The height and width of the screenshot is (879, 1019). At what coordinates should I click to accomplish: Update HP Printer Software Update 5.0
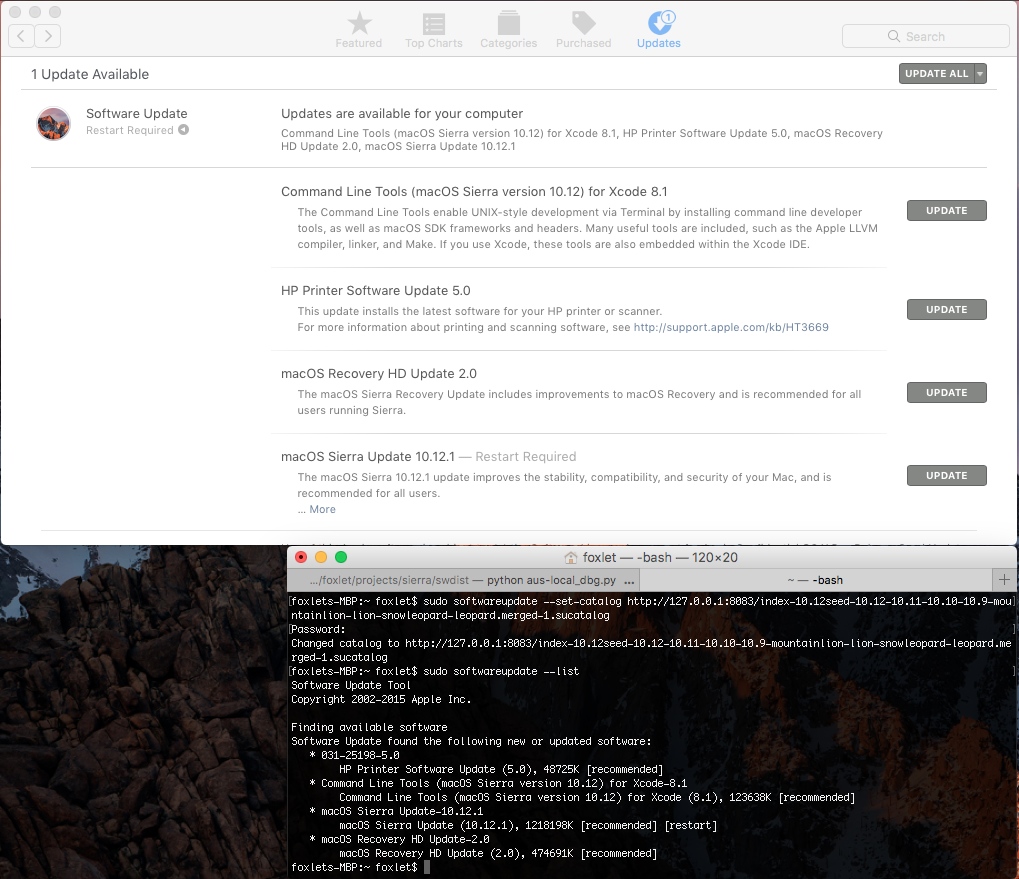[x=946, y=309]
